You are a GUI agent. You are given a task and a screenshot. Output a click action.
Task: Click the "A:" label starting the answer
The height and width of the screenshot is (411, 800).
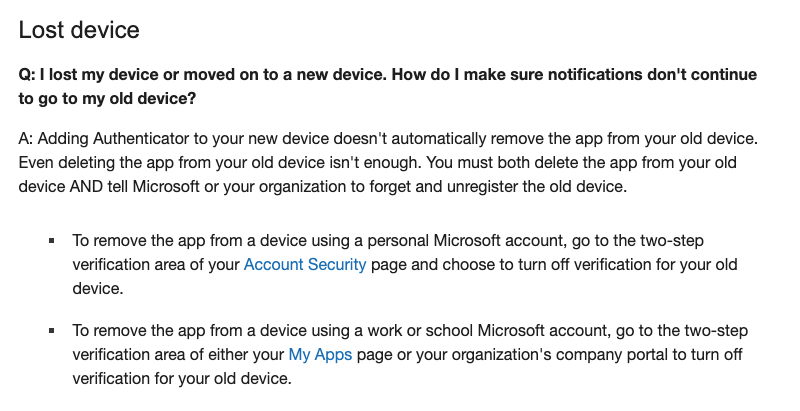pos(29,135)
